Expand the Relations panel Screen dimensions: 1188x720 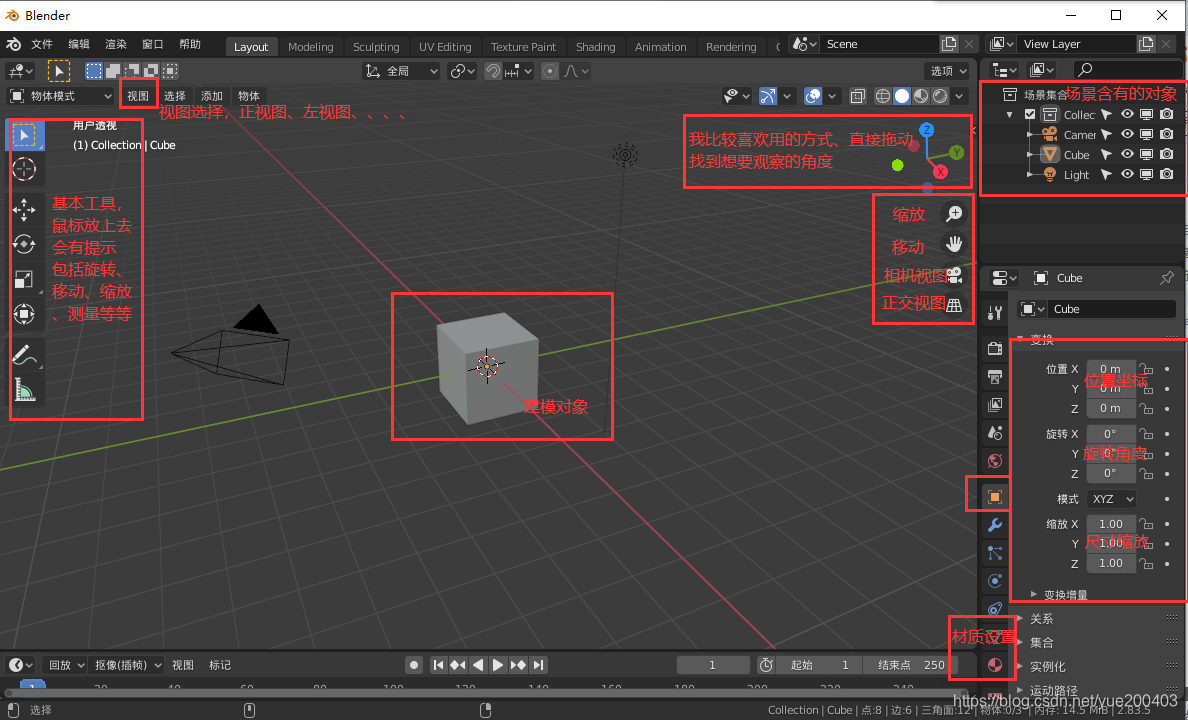(1041, 618)
